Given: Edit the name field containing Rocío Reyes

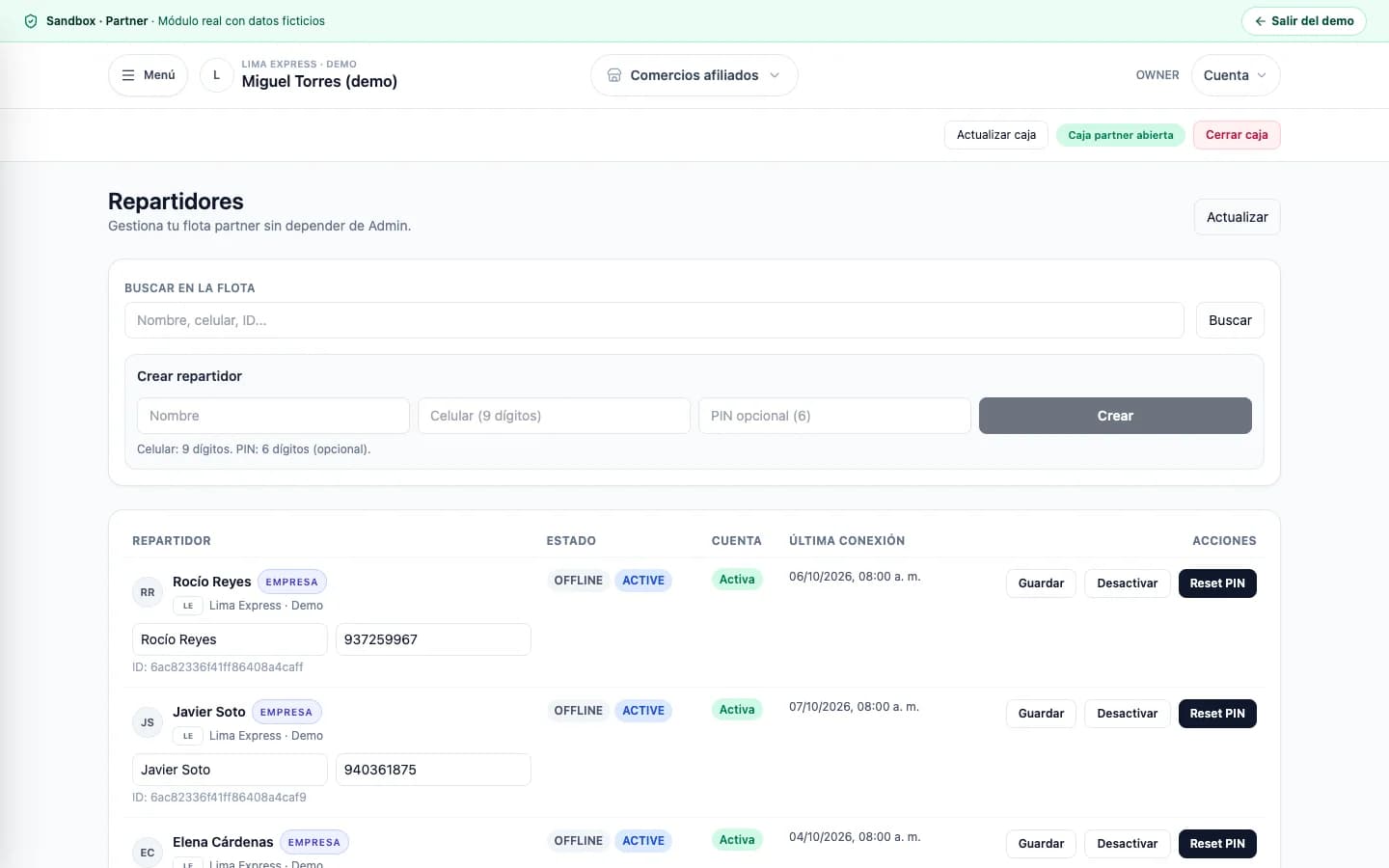Looking at the screenshot, I should tap(230, 639).
